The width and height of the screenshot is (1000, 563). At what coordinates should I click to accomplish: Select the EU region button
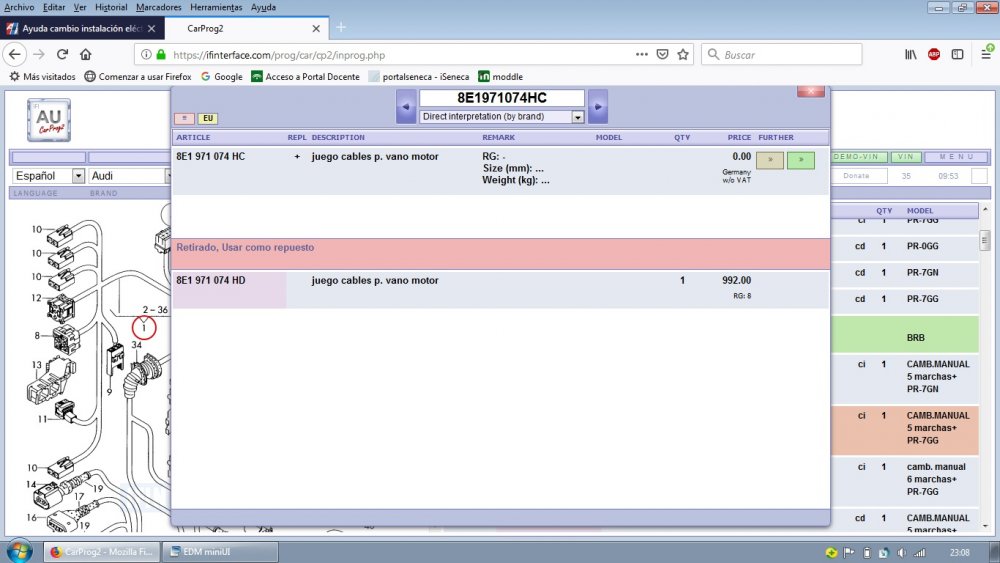click(x=208, y=119)
